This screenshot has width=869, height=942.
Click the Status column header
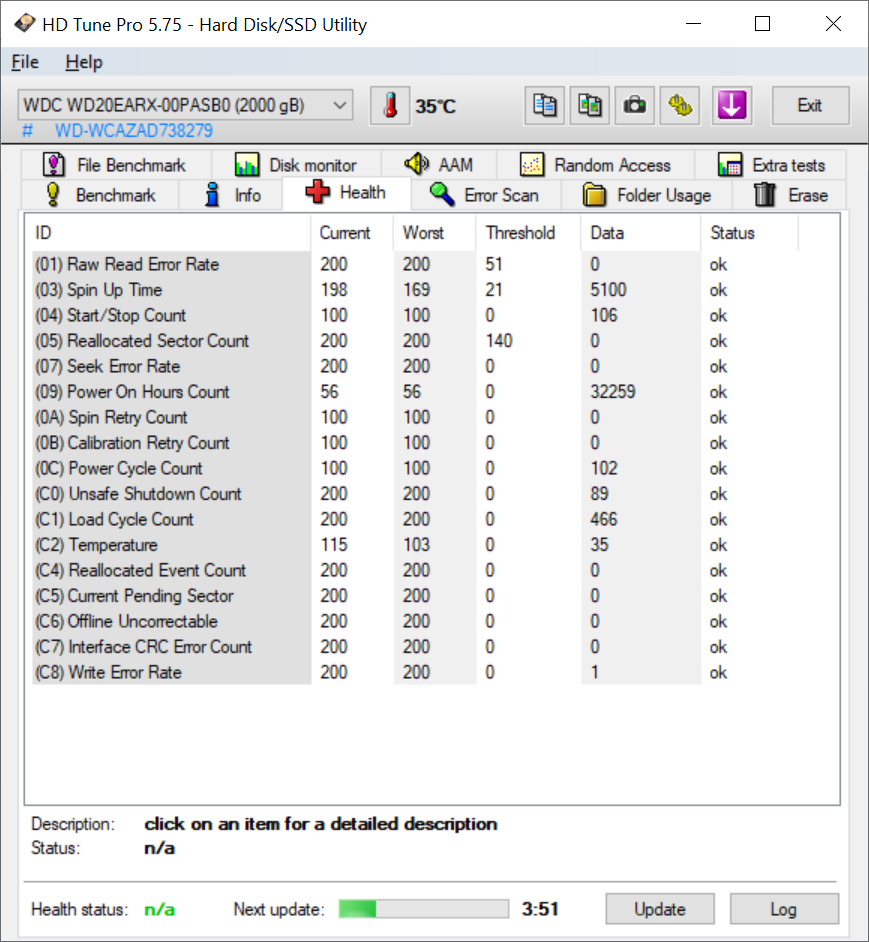(749, 233)
